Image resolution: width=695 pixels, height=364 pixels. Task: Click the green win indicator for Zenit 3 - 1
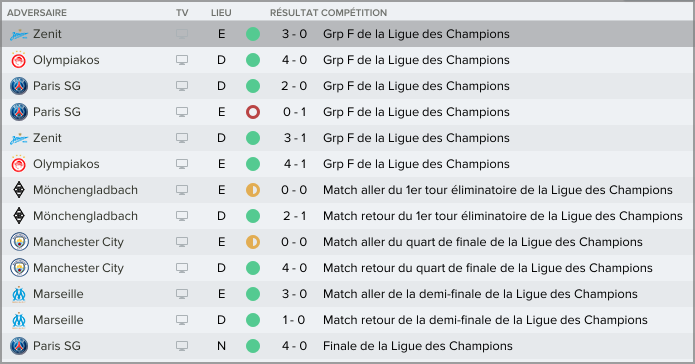point(253,138)
